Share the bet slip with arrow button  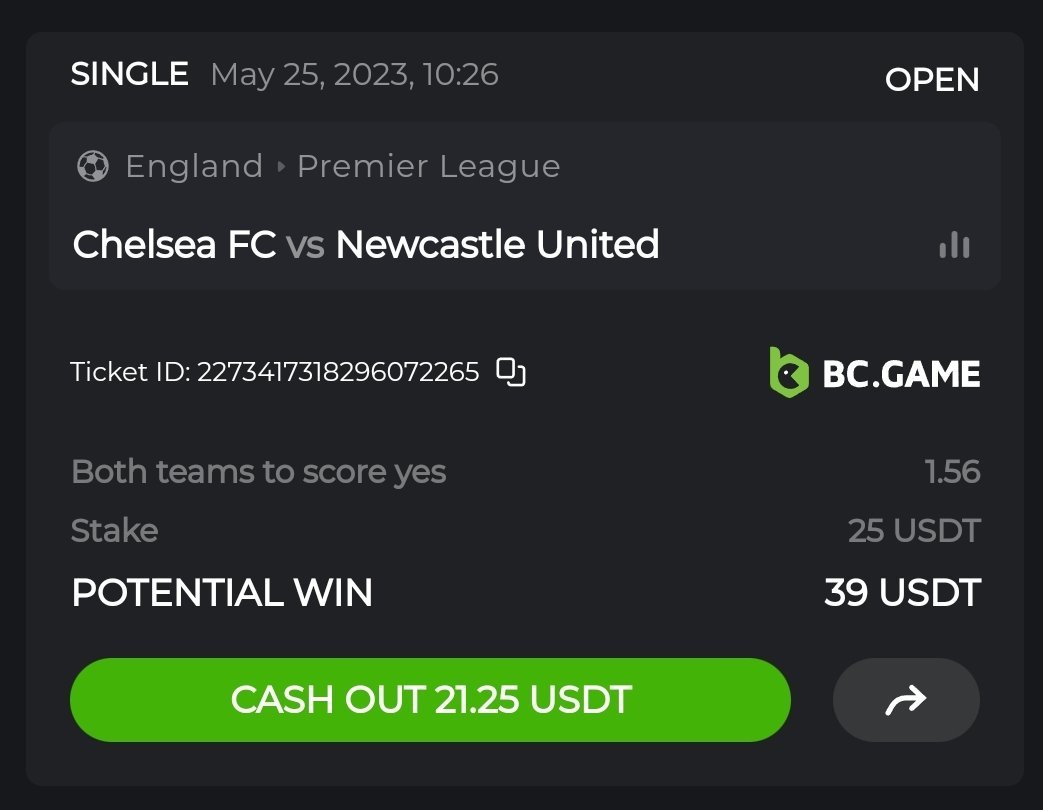coord(906,700)
